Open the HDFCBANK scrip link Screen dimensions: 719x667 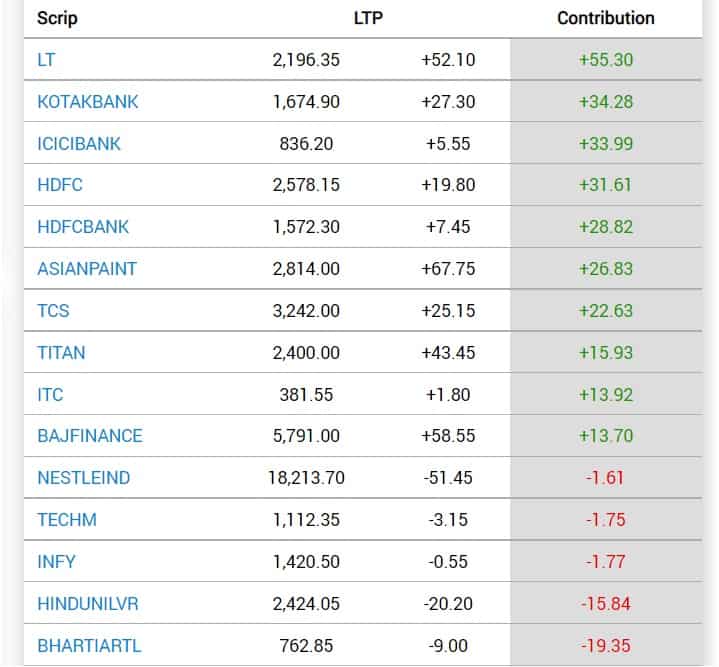[83, 226]
